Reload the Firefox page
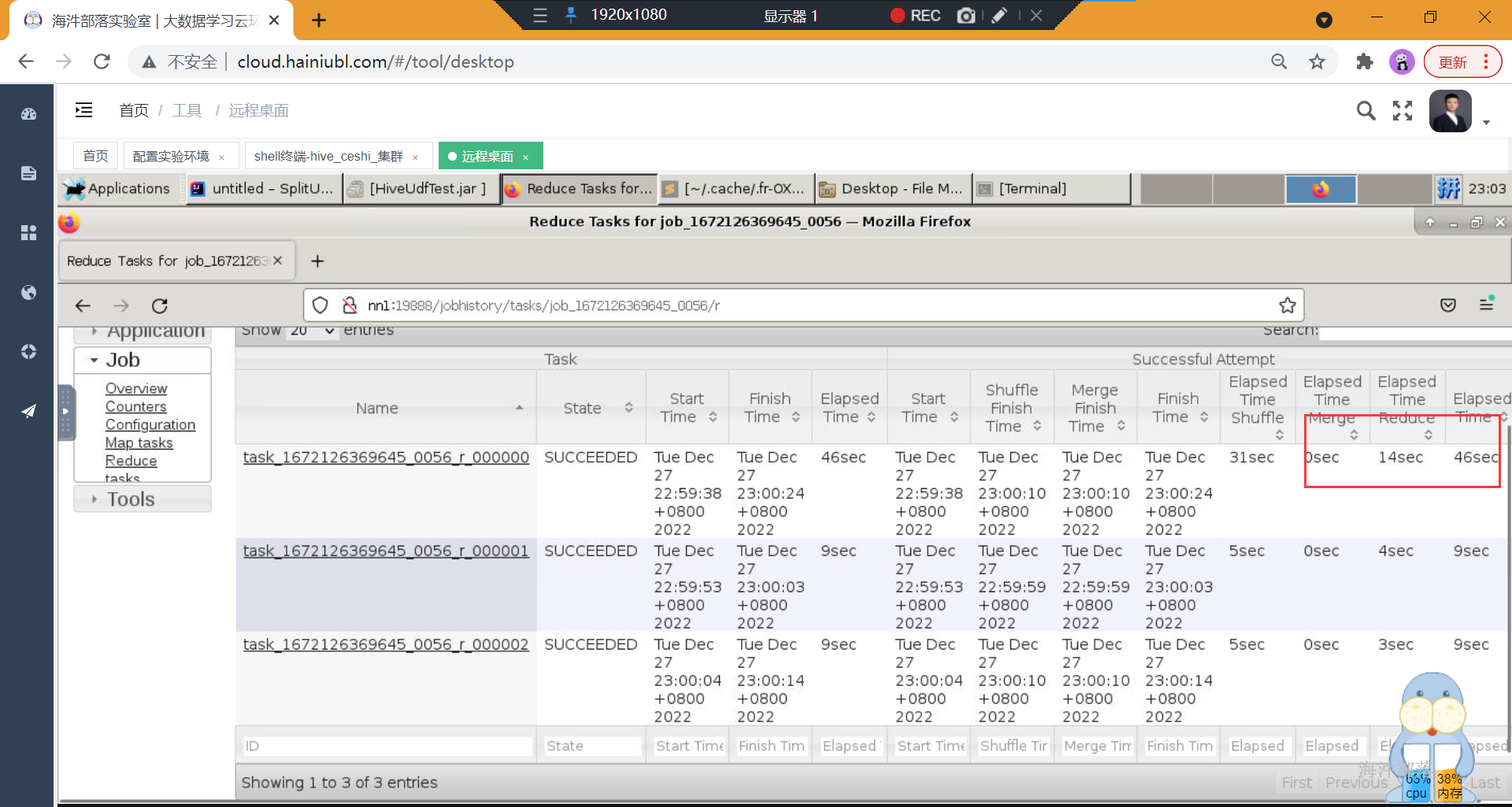The width and height of the screenshot is (1512, 807). pyautogui.click(x=160, y=305)
